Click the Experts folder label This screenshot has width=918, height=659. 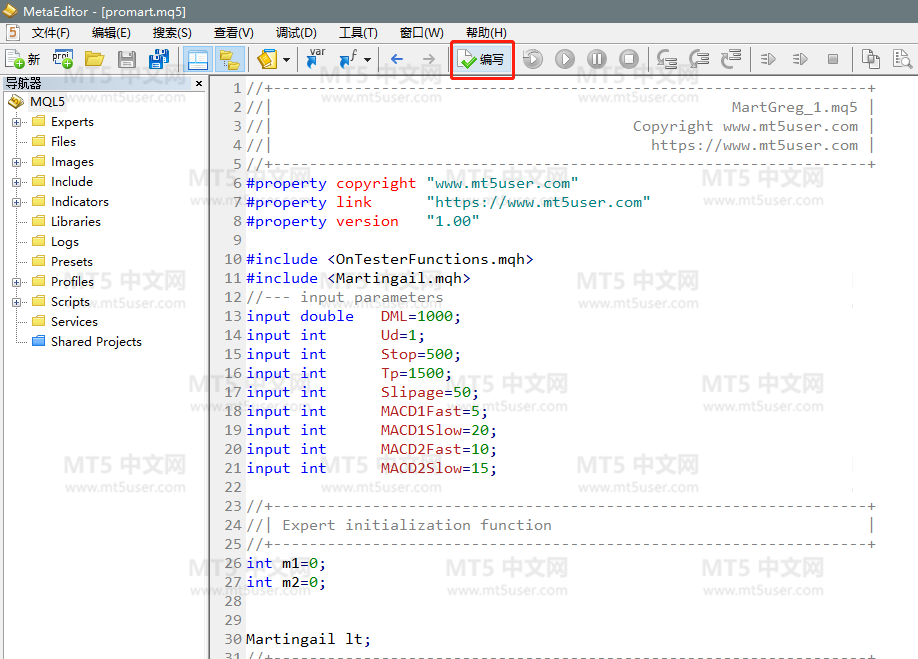72,122
